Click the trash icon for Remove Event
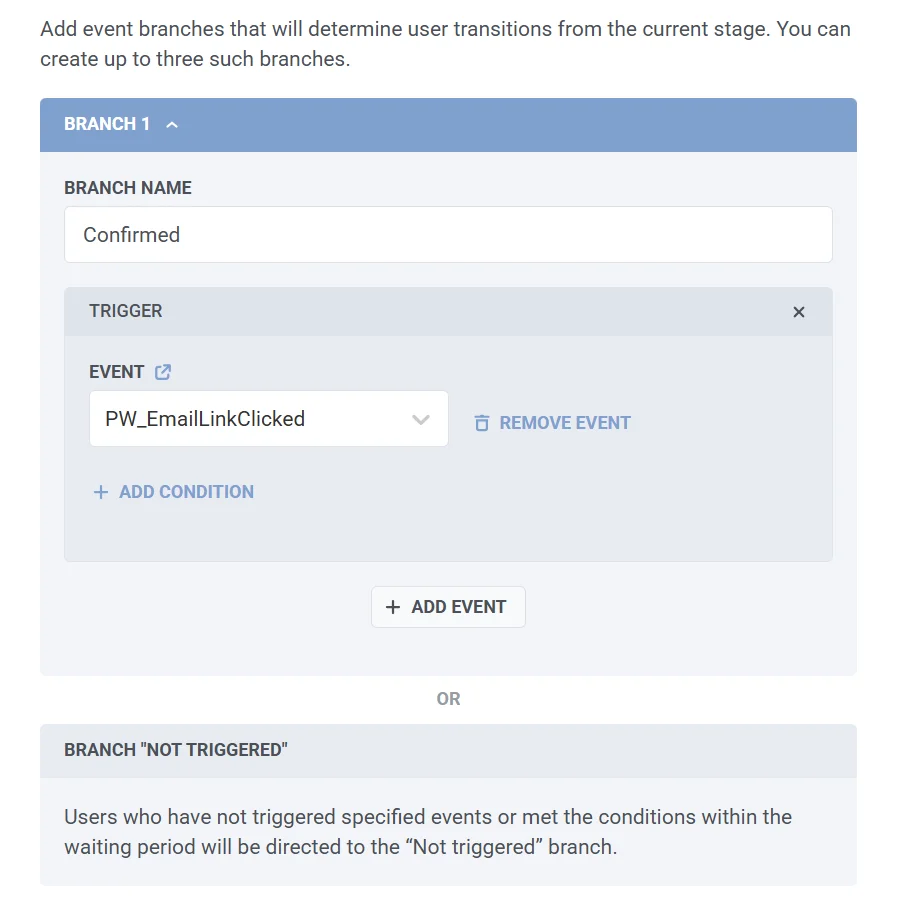The image size is (902, 915). [x=482, y=423]
